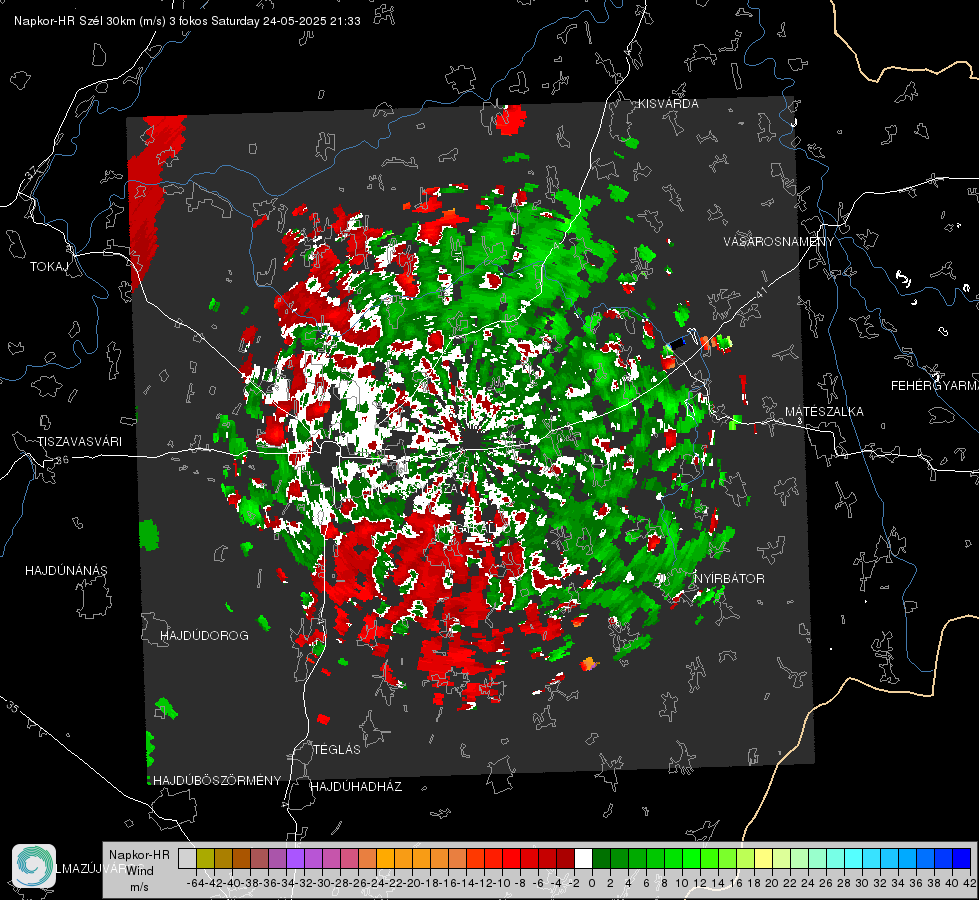Click the -64 value on the legend scale
Image resolution: width=979 pixels, height=900 pixels.
(x=195, y=883)
